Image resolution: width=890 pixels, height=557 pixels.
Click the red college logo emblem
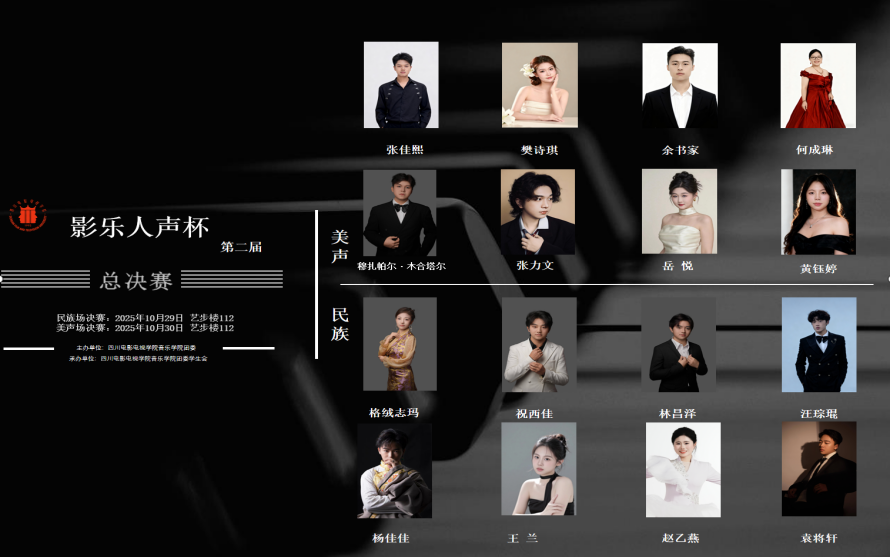tap(28, 214)
